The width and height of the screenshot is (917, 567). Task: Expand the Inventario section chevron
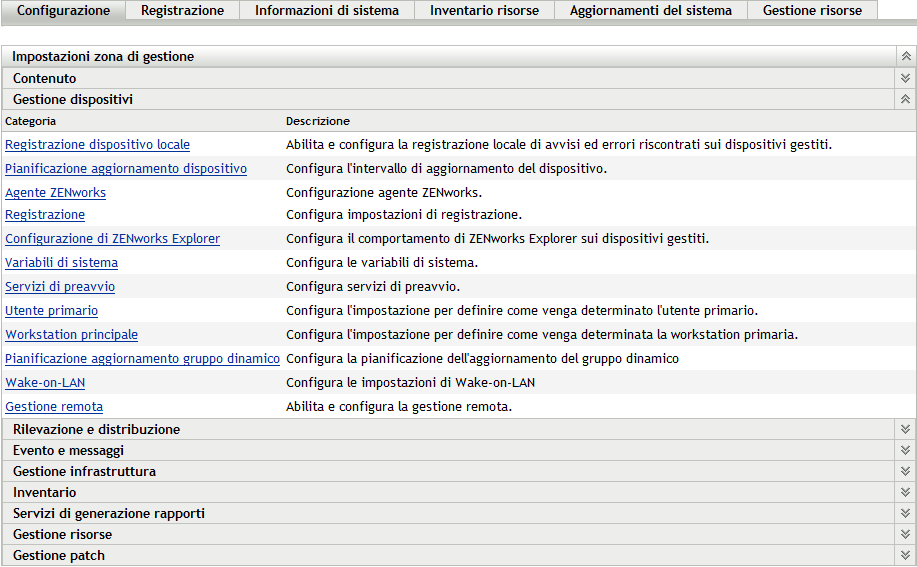point(905,492)
